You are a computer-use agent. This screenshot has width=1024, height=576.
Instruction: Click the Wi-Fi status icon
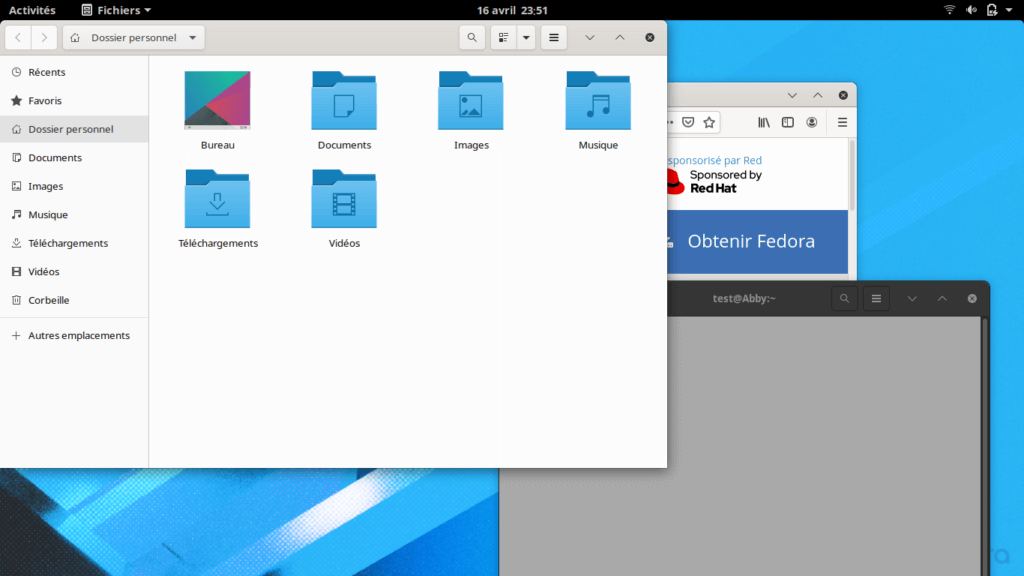point(950,10)
